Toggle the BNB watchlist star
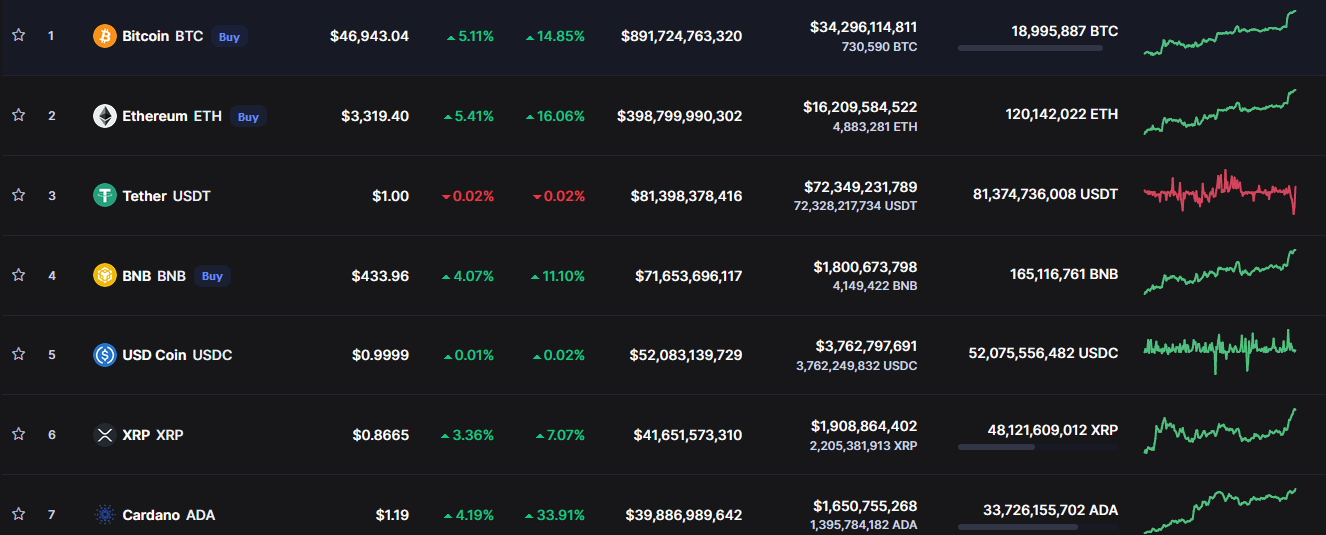This screenshot has height=535, width=1326. click(18, 275)
